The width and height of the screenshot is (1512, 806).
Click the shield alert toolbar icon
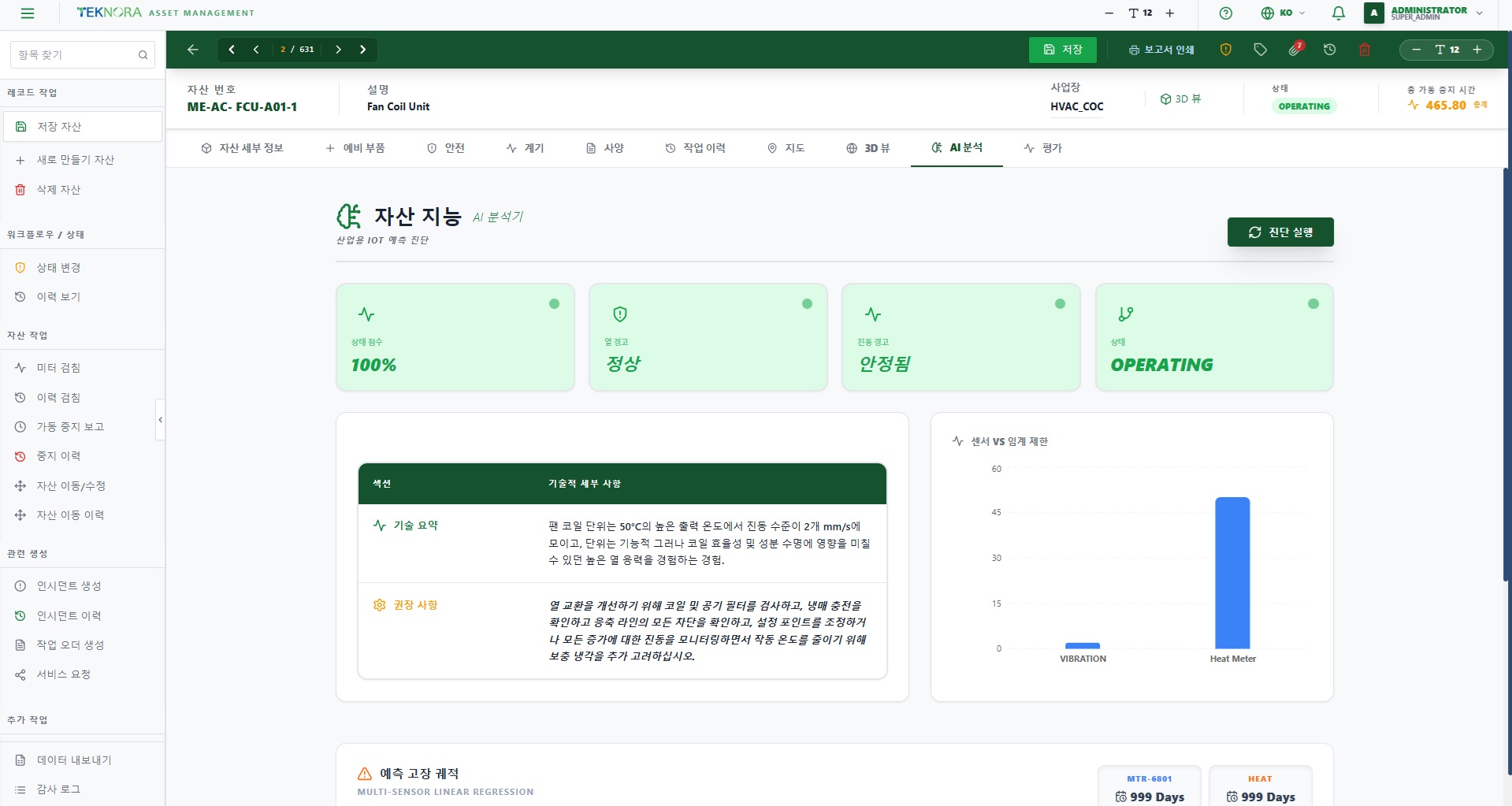[x=1225, y=50]
